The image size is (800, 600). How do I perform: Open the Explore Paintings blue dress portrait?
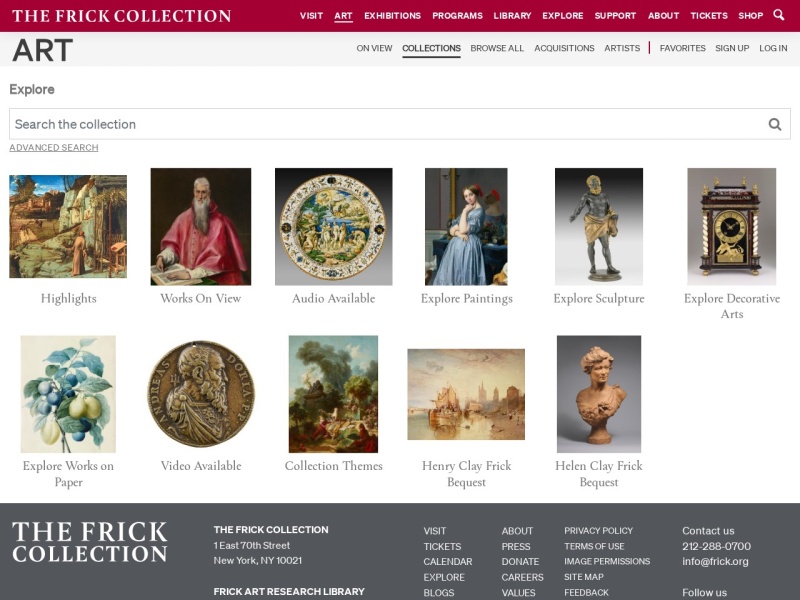[466, 227]
